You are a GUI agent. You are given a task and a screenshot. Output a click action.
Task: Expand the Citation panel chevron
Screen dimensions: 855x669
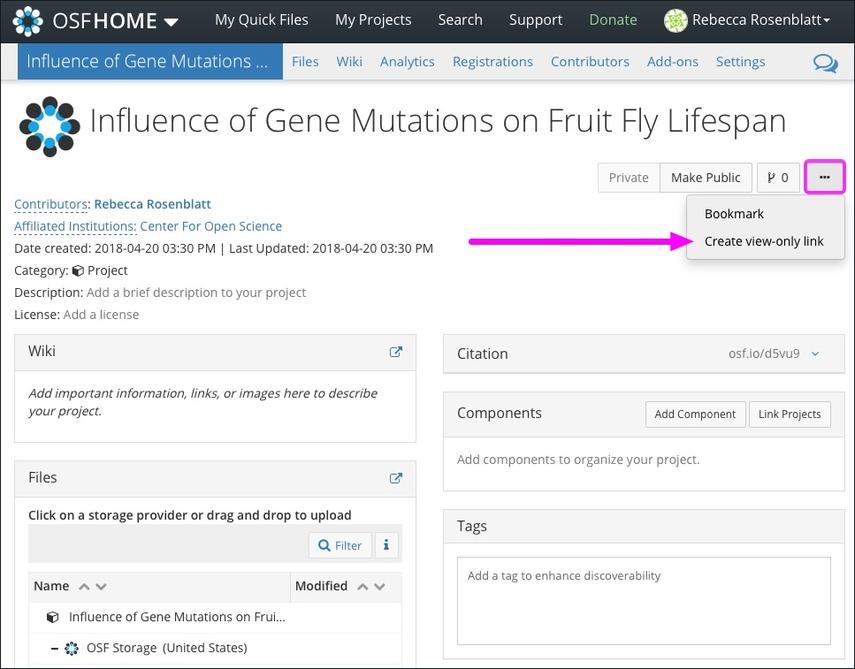pos(815,354)
